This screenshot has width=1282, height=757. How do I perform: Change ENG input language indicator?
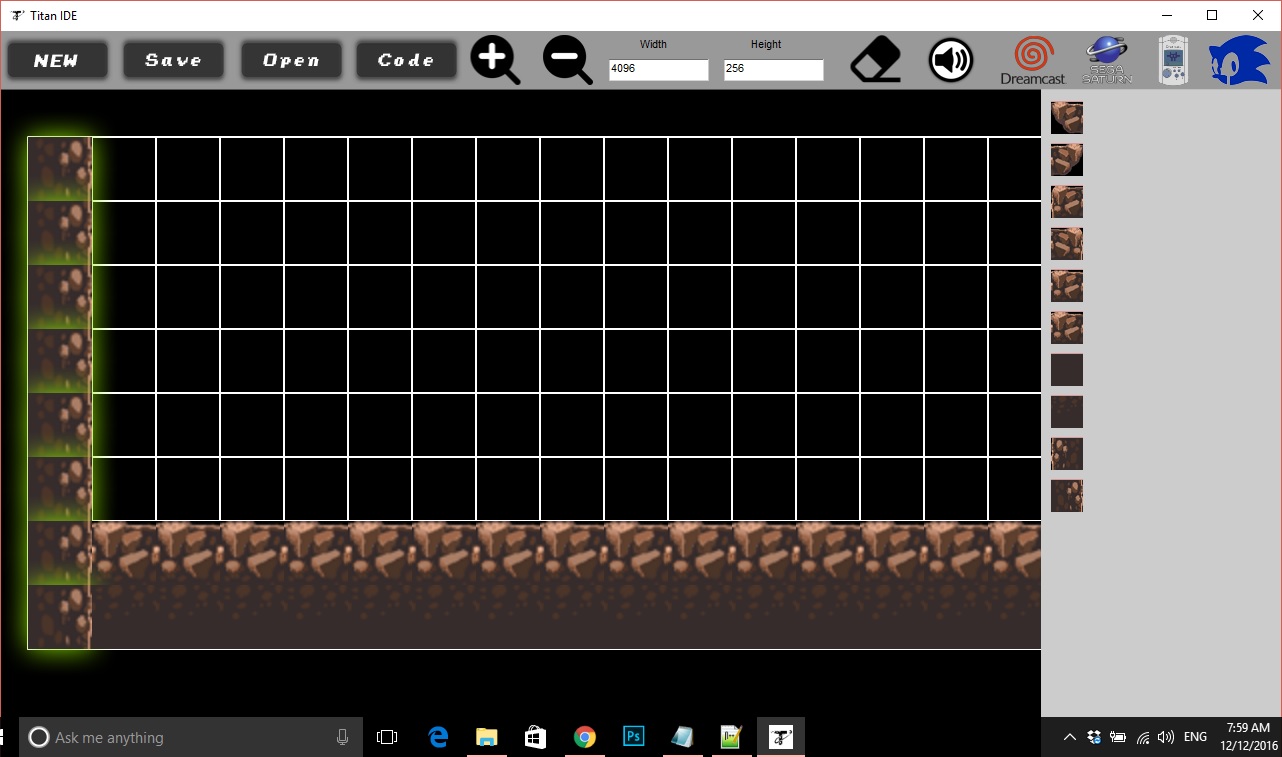tap(1195, 737)
